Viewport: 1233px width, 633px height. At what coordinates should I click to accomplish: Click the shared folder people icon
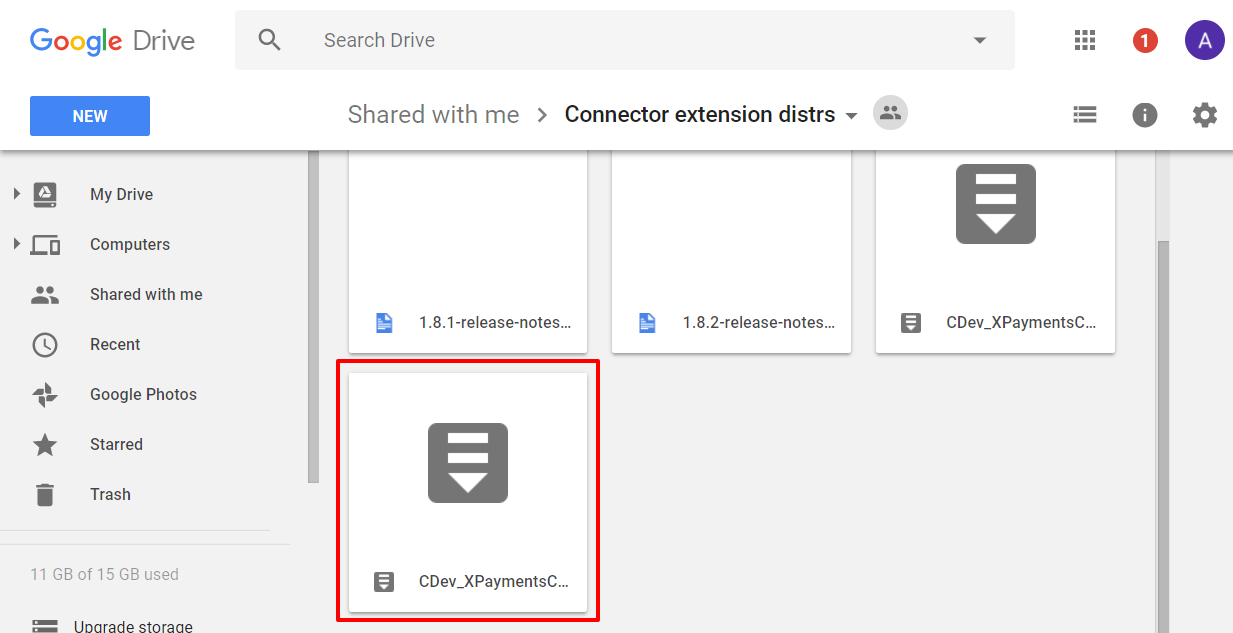tap(890, 112)
